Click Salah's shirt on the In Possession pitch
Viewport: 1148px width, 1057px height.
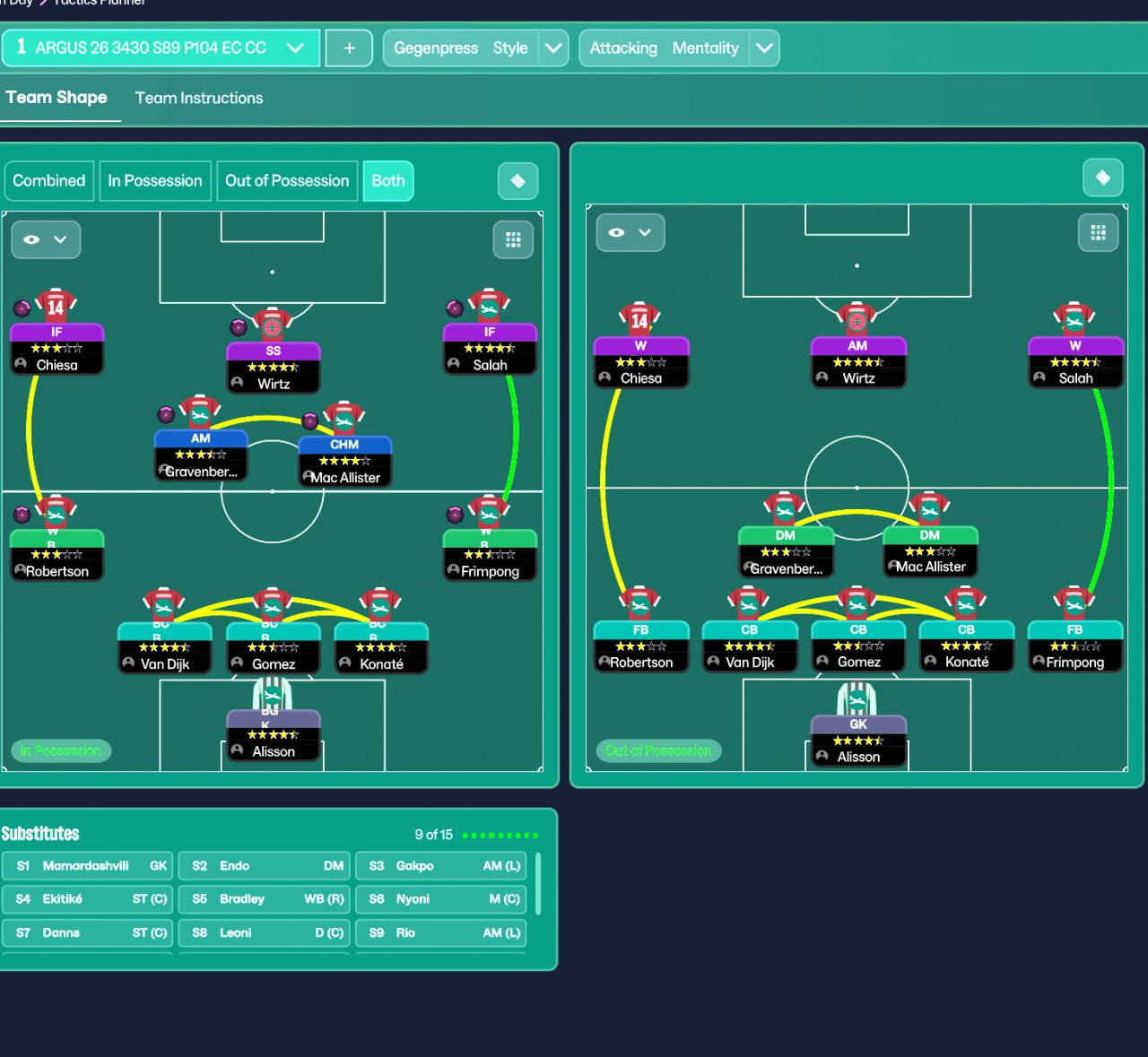pyautogui.click(x=489, y=306)
